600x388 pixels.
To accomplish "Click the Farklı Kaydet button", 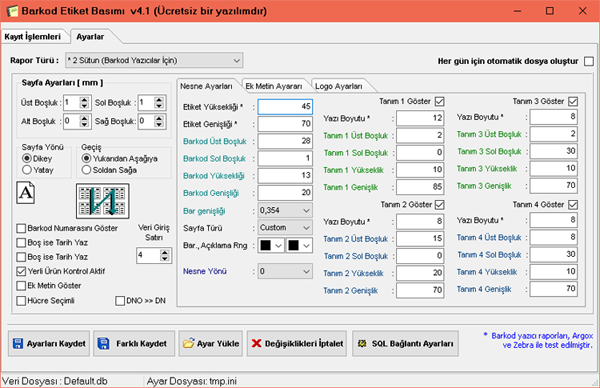I will pyautogui.click(x=134, y=344).
